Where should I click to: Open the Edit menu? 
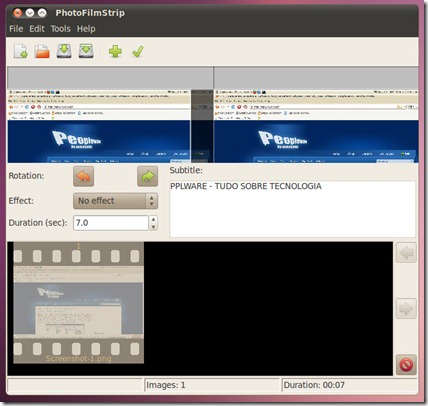coord(37,29)
